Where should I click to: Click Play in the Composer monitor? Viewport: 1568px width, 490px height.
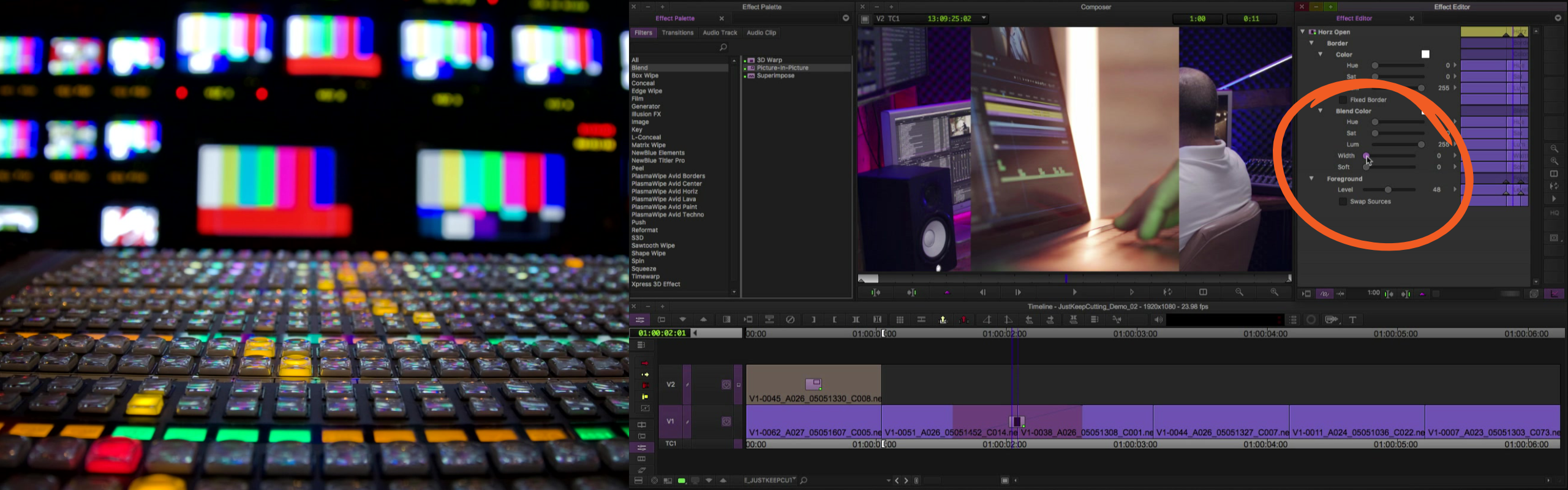click(x=1075, y=292)
